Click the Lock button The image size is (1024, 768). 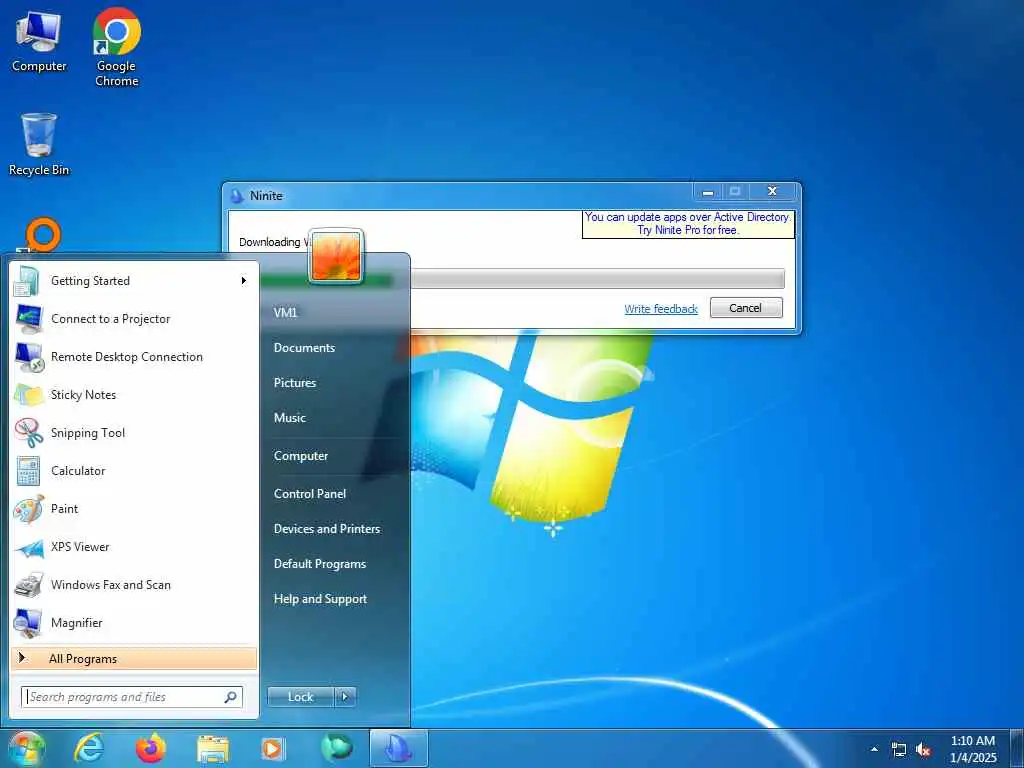[x=300, y=697]
